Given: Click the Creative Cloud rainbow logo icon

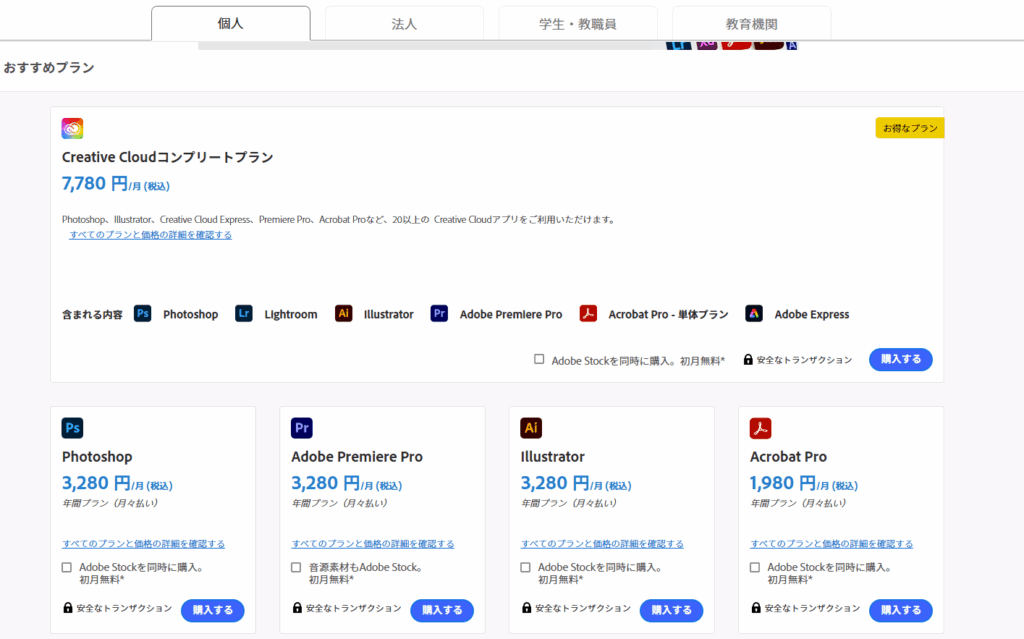Looking at the screenshot, I should tap(72, 128).
